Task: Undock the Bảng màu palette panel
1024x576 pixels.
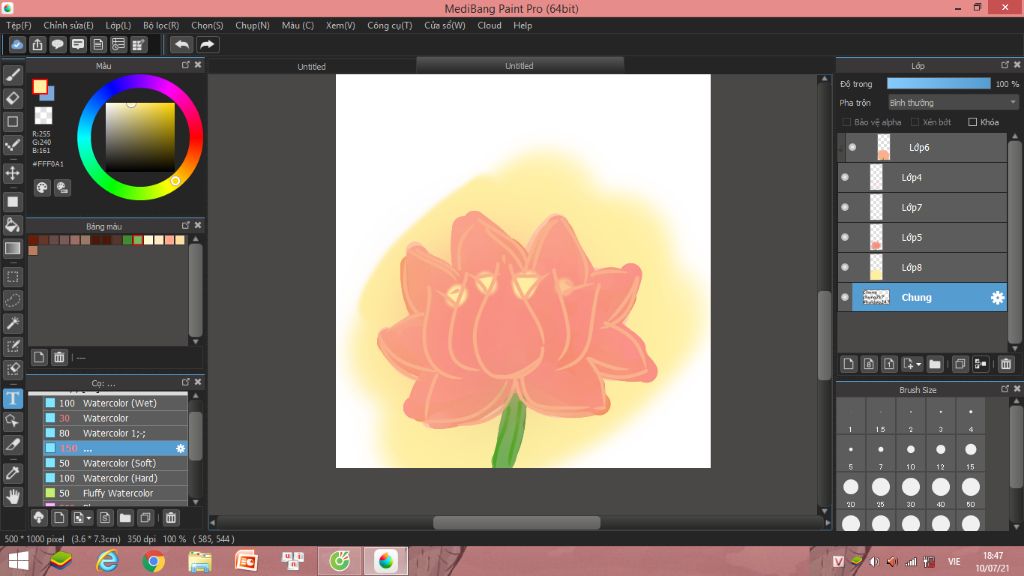Action: click(x=185, y=225)
